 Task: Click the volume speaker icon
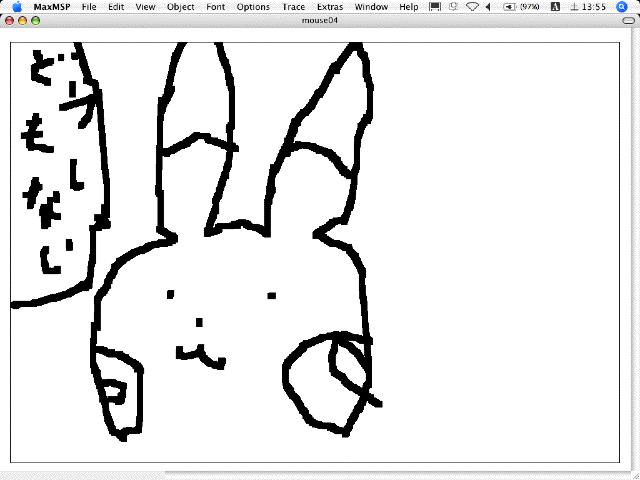coord(490,7)
